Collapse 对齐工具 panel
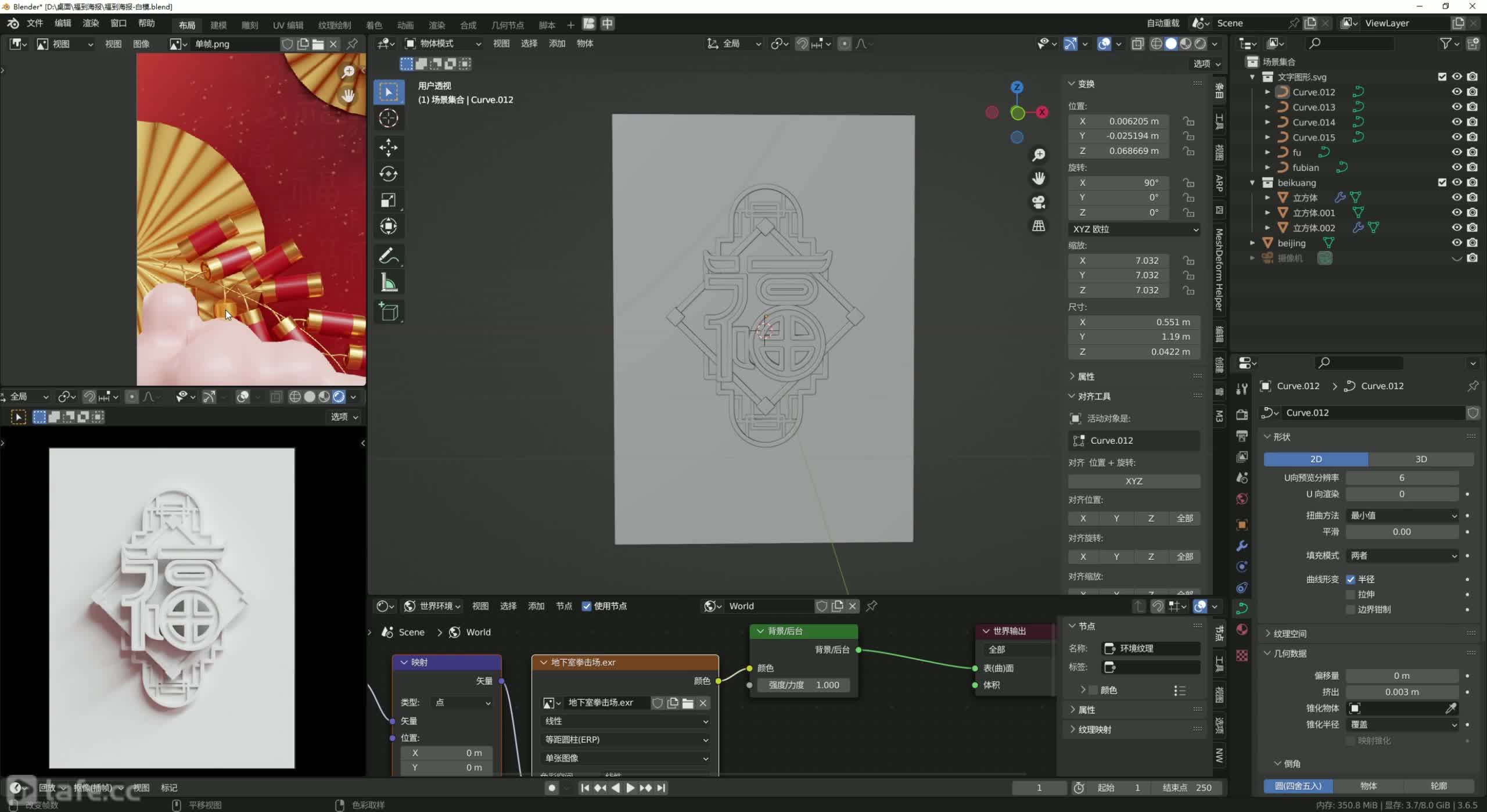Image resolution: width=1487 pixels, height=812 pixels. [1094, 396]
